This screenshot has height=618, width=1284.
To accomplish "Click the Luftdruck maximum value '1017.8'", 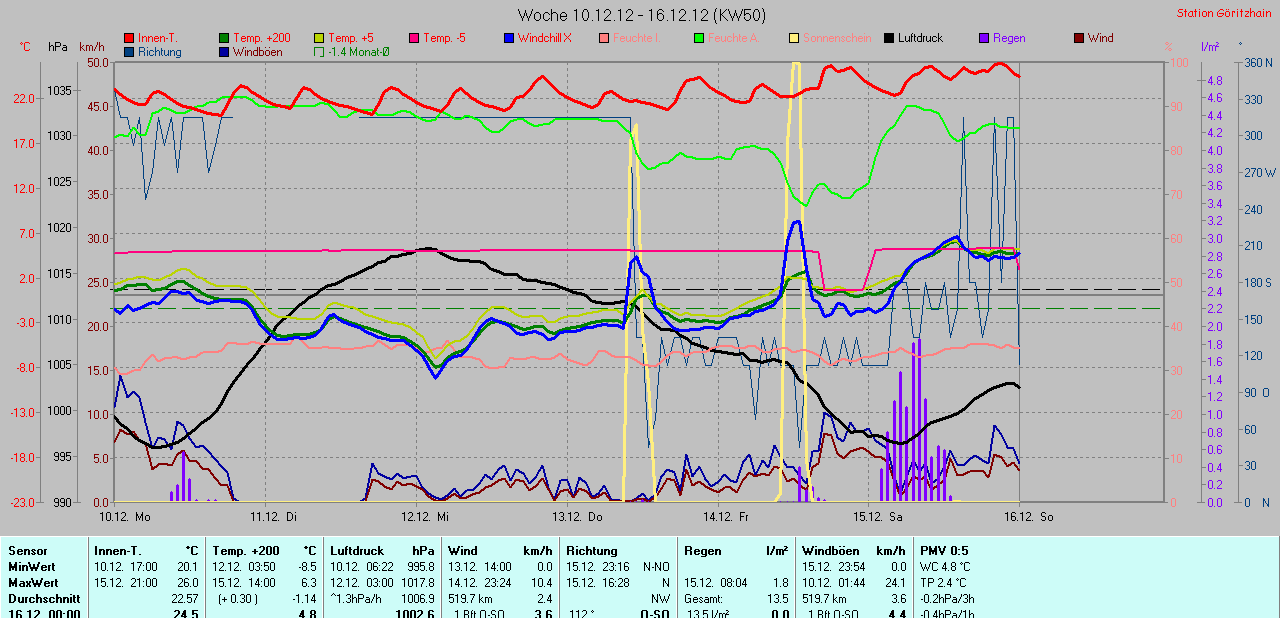I will 417,582.
